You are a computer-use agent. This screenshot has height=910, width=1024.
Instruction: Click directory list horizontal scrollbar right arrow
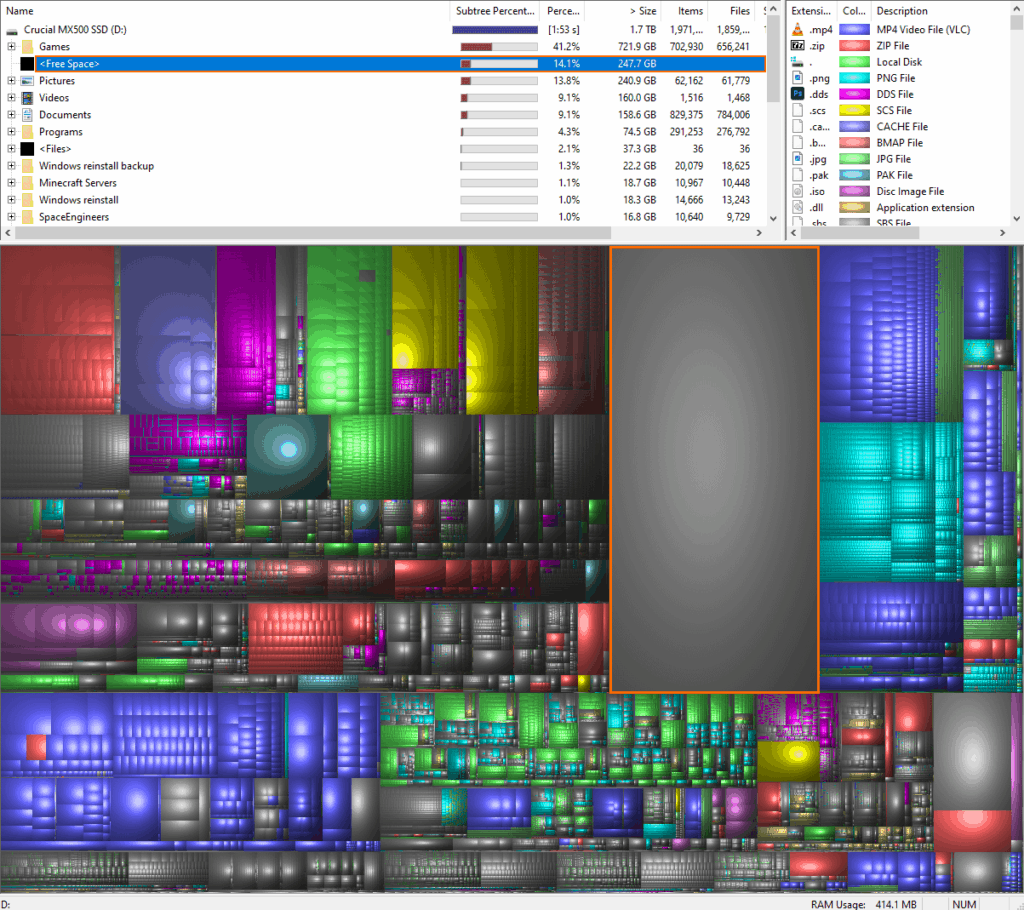[x=759, y=233]
